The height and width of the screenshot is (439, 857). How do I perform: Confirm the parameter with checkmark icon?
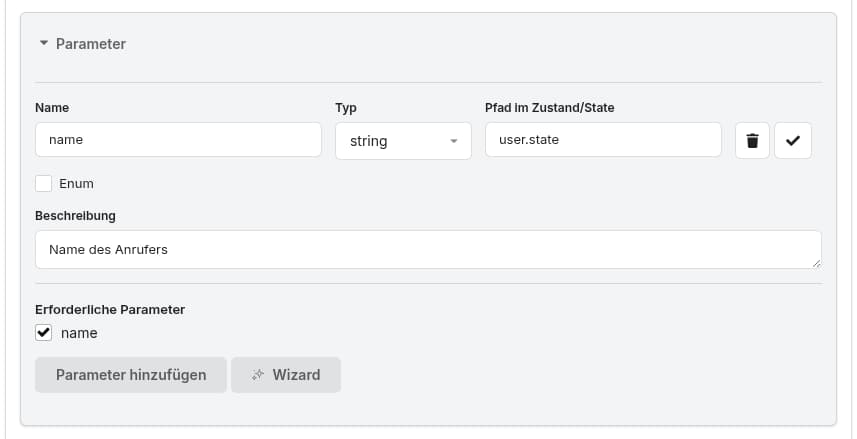click(792, 141)
